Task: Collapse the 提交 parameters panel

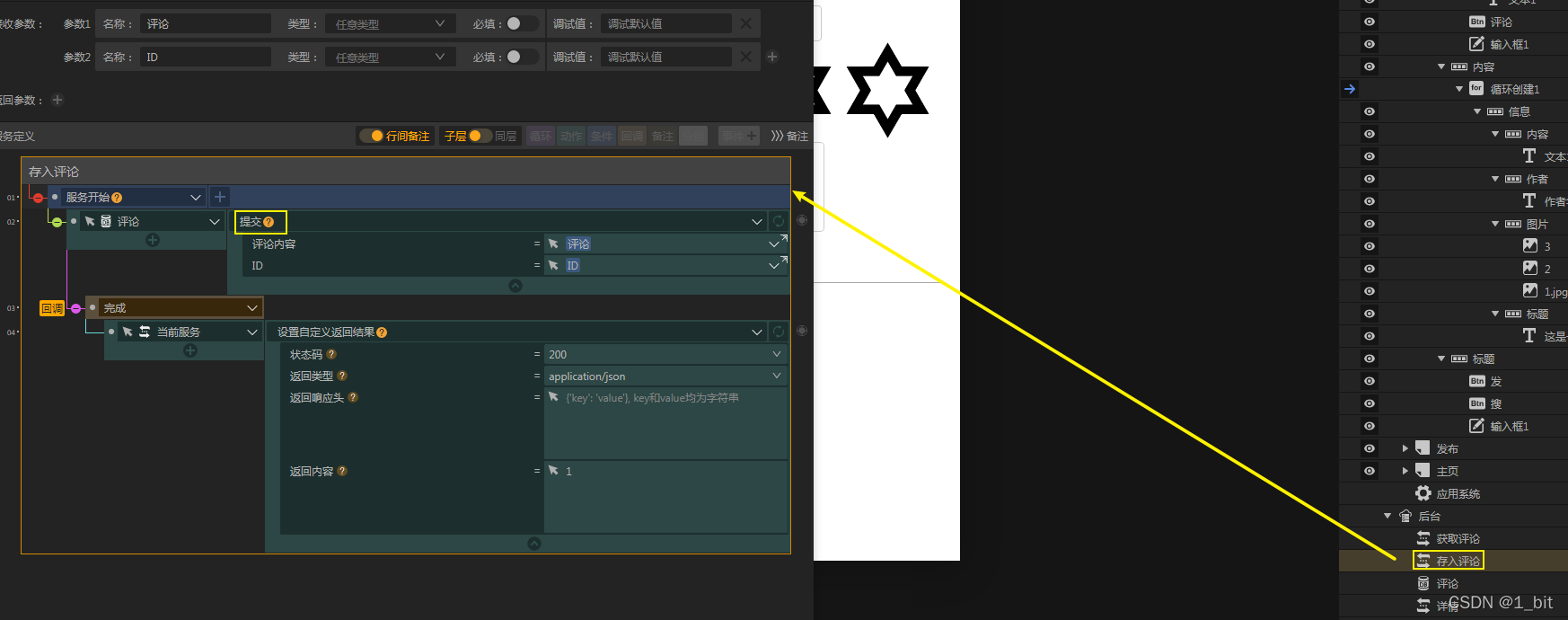Action: click(515, 286)
